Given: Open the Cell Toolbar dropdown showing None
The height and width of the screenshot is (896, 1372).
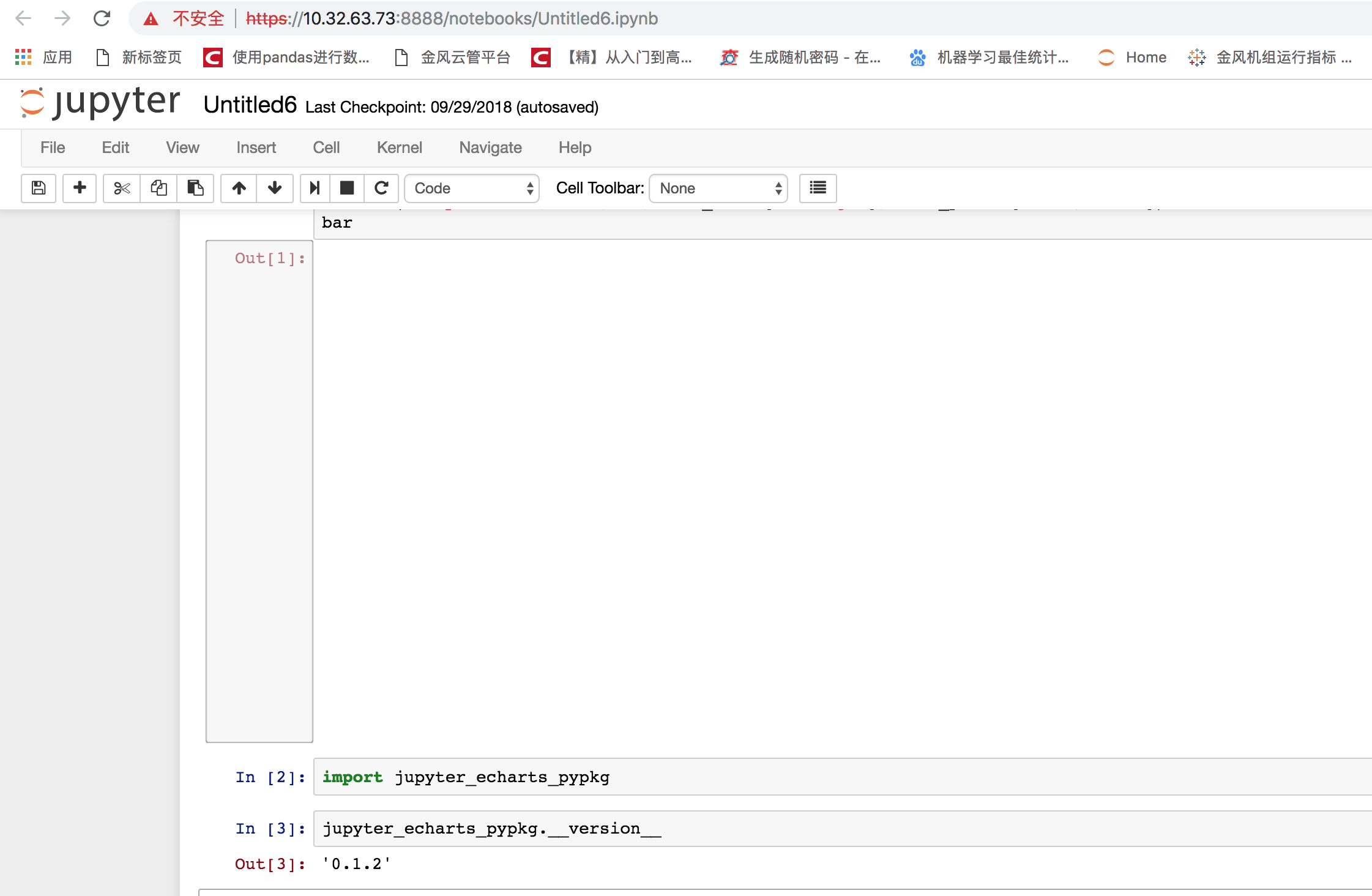Looking at the screenshot, I should (x=718, y=189).
